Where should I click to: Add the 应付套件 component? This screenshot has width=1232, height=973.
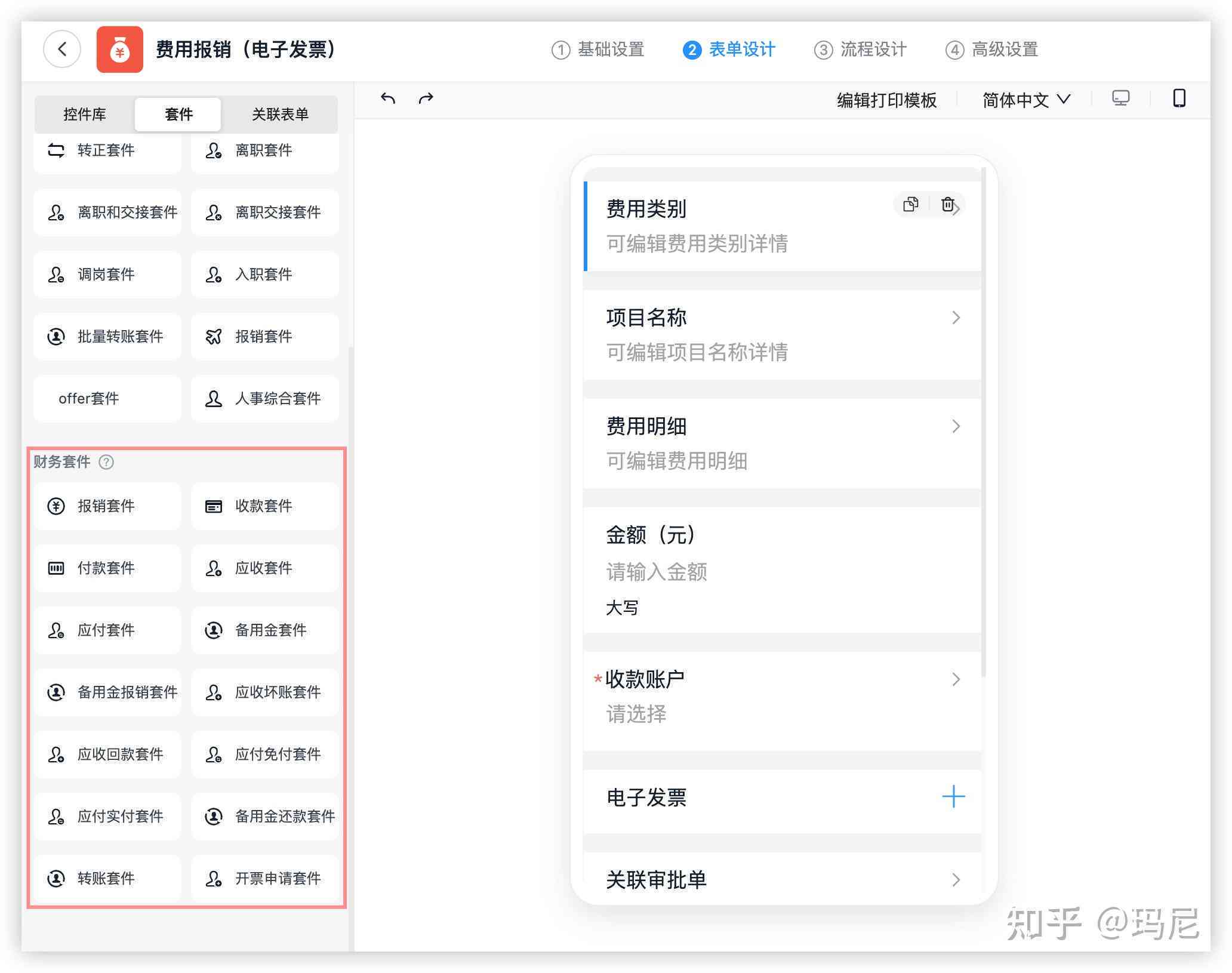tap(107, 630)
